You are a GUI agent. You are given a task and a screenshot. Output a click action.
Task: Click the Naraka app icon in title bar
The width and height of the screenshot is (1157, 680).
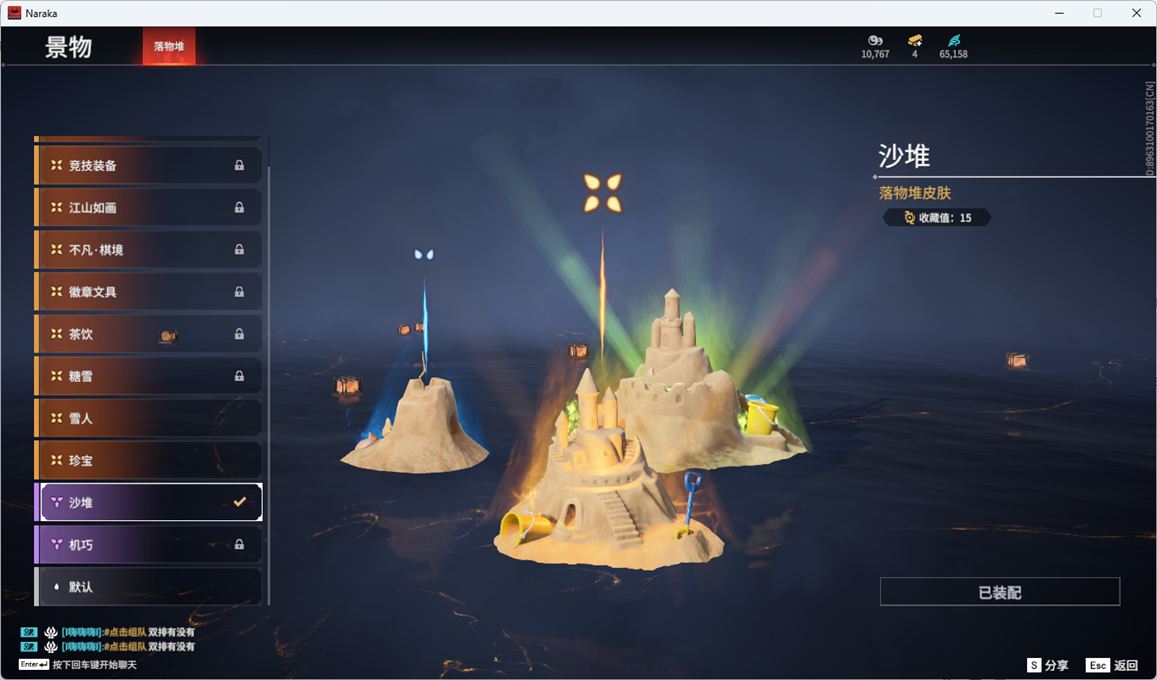14,13
